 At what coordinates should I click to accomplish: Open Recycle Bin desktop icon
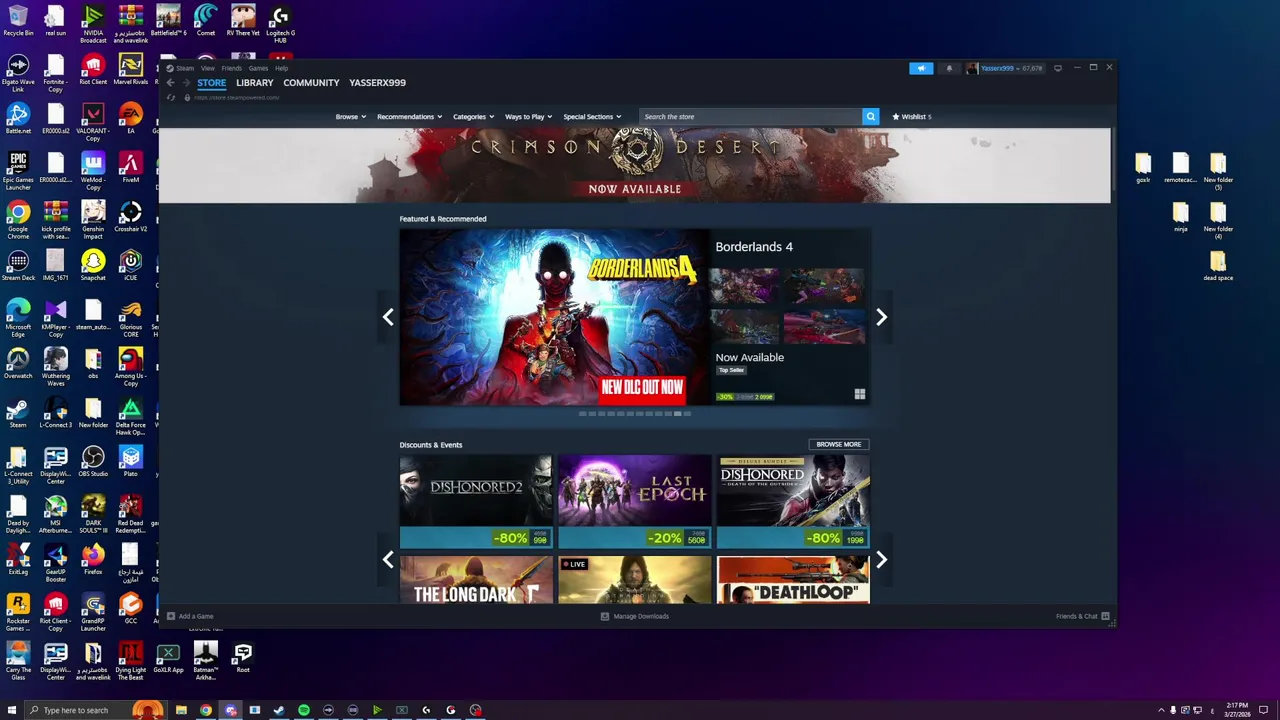click(x=18, y=21)
